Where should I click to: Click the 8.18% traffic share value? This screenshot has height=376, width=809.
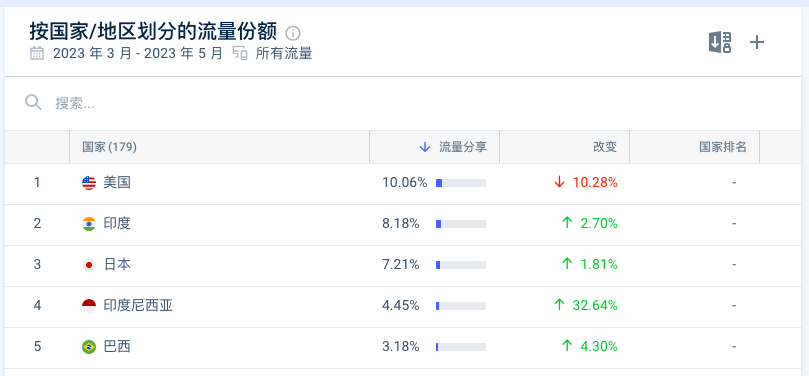tap(400, 223)
